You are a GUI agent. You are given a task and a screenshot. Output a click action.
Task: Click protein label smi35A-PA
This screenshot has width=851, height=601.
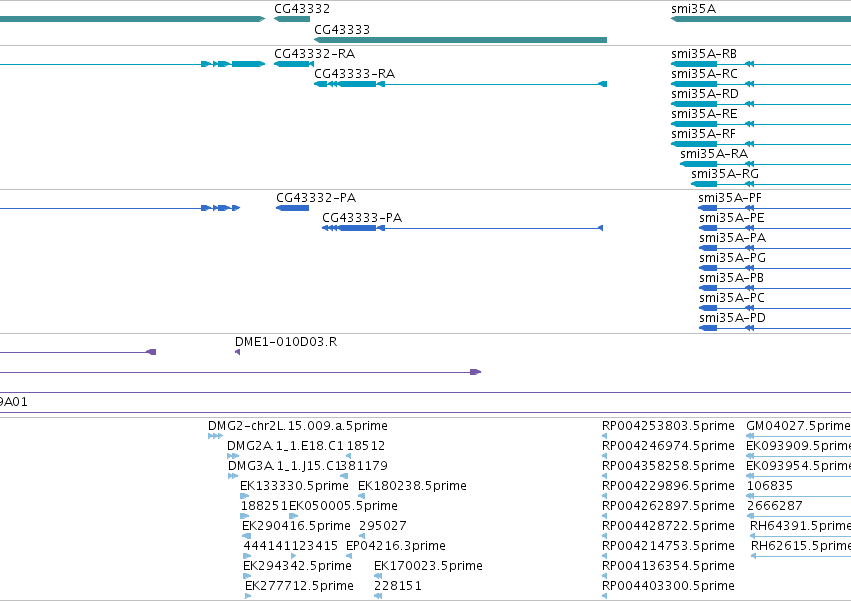click(x=733, y=238)
